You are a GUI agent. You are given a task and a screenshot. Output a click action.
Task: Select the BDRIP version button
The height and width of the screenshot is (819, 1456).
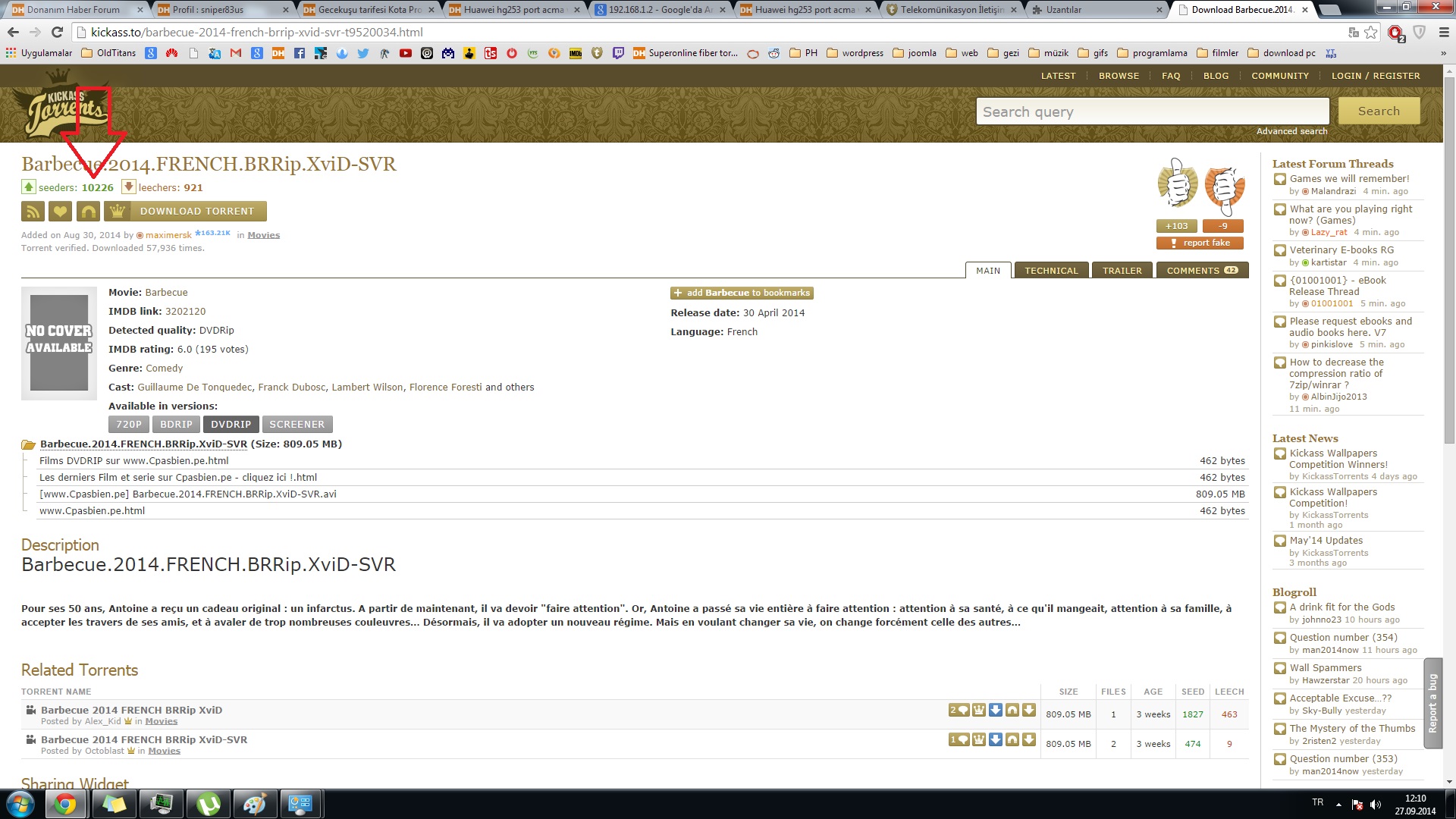tap(176, 425)
